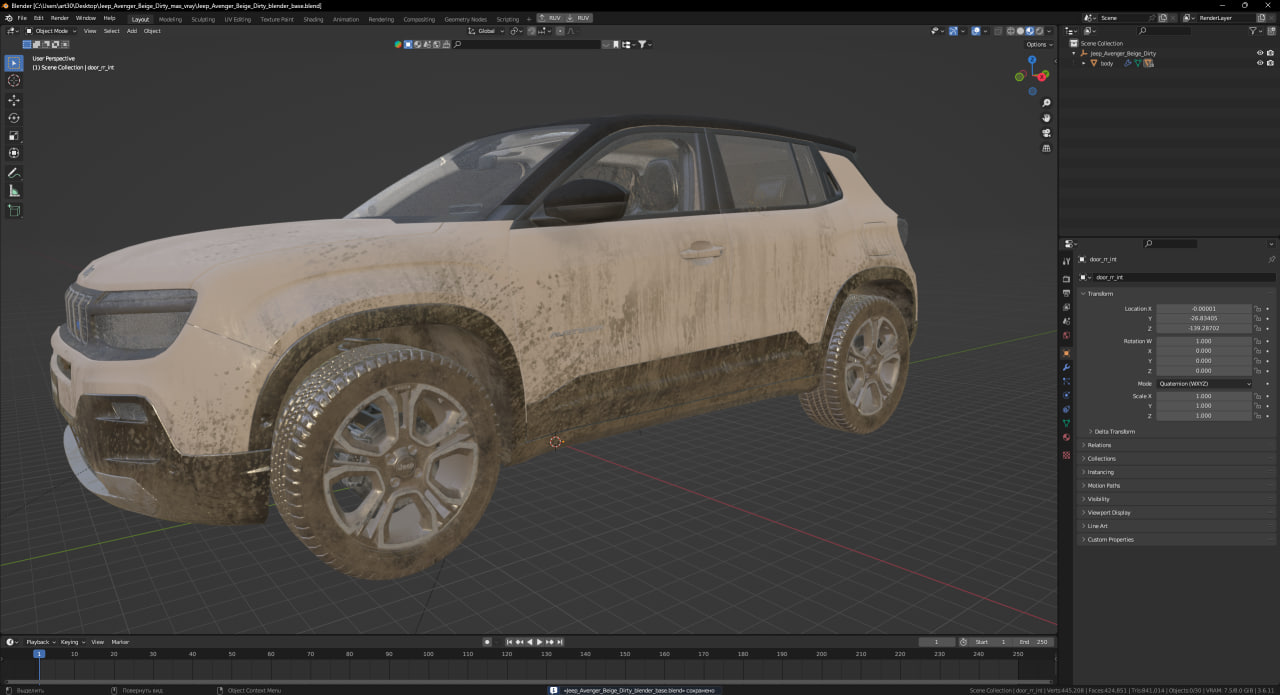This screenshot has height=695, width=1280.
Task: Switch perspective/orthographic grid icon
Action: [x=1046, y=148]
